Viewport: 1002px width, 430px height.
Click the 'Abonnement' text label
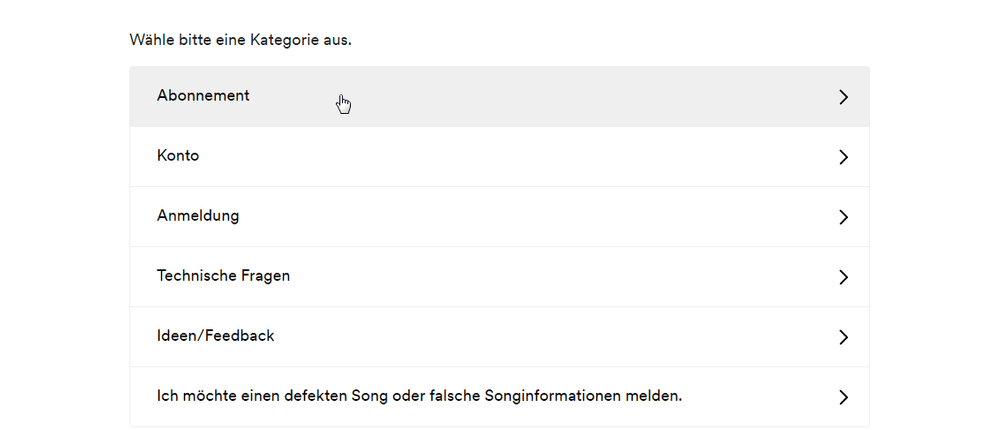[203, 96]
